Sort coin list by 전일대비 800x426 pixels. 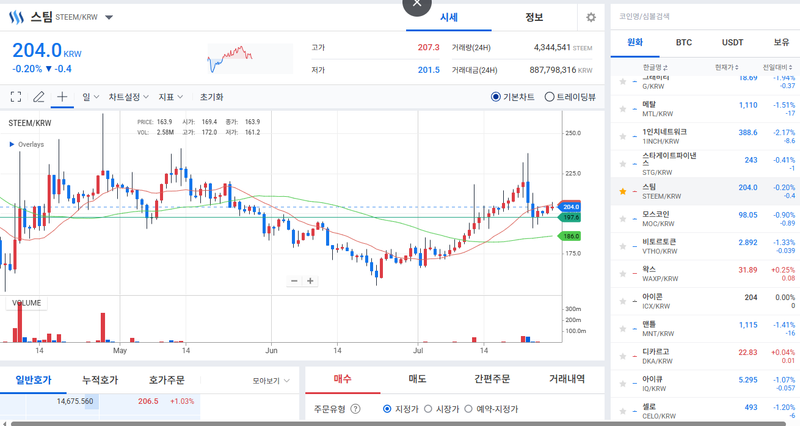778,67
